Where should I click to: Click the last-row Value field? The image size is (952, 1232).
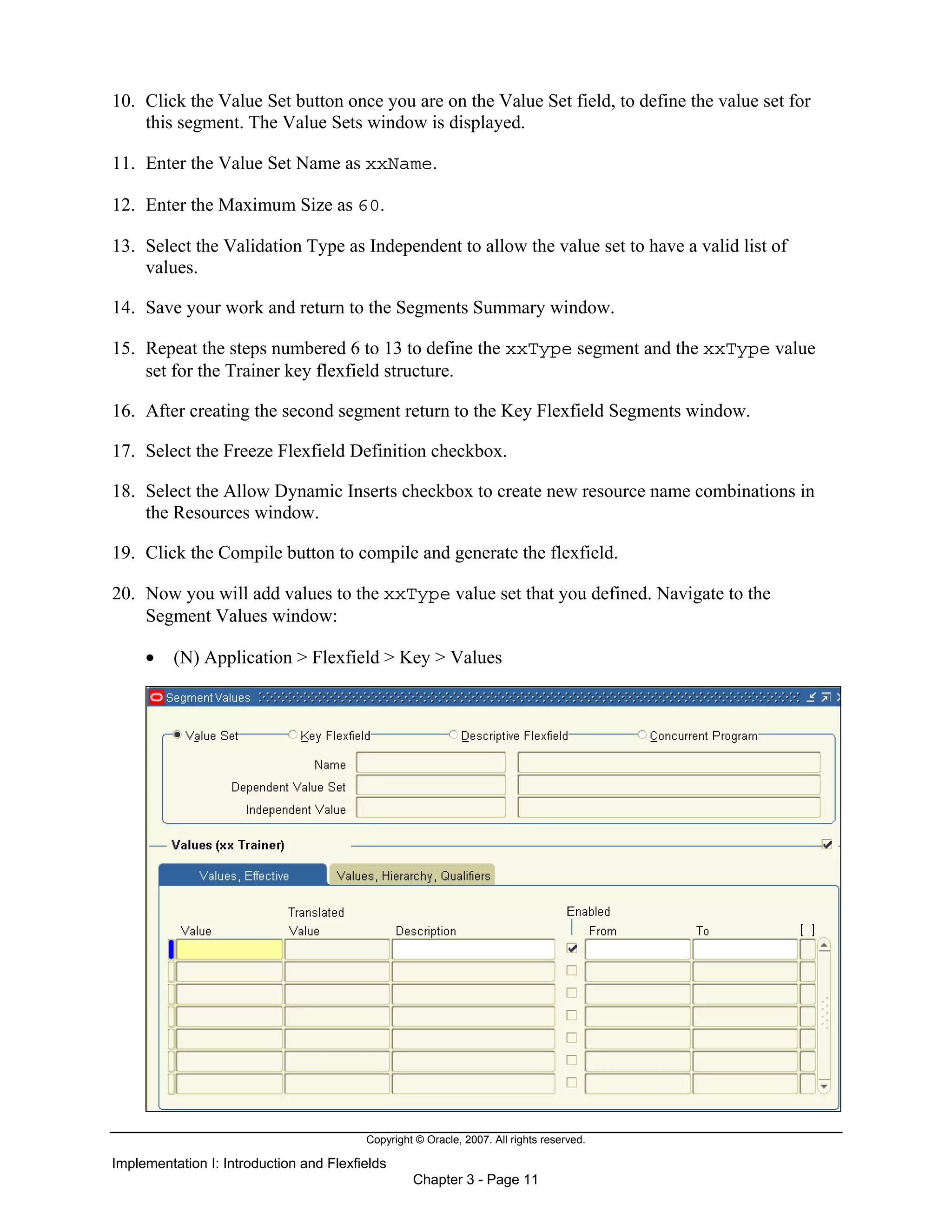pos(230,1084)
